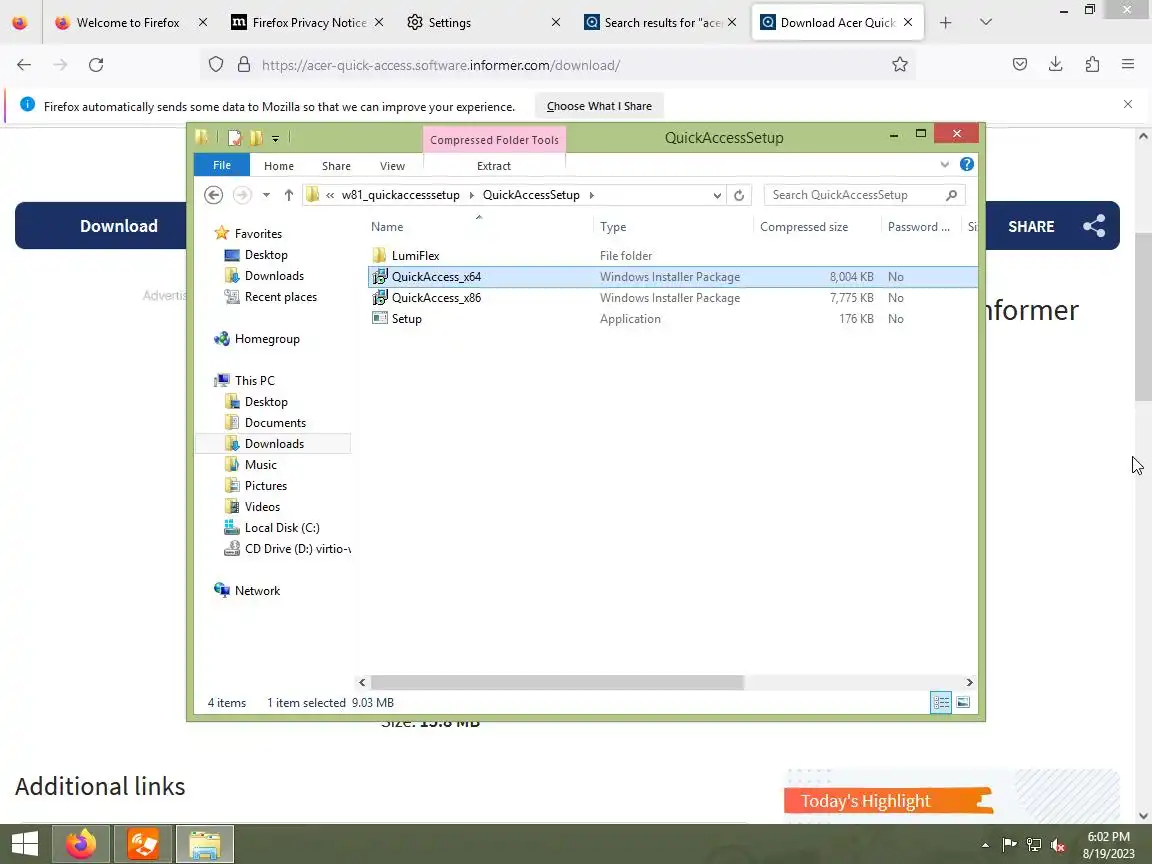Select QuickAccess_x86 installer file
This screenshot has width=1152, height=864.
point(436,298)
